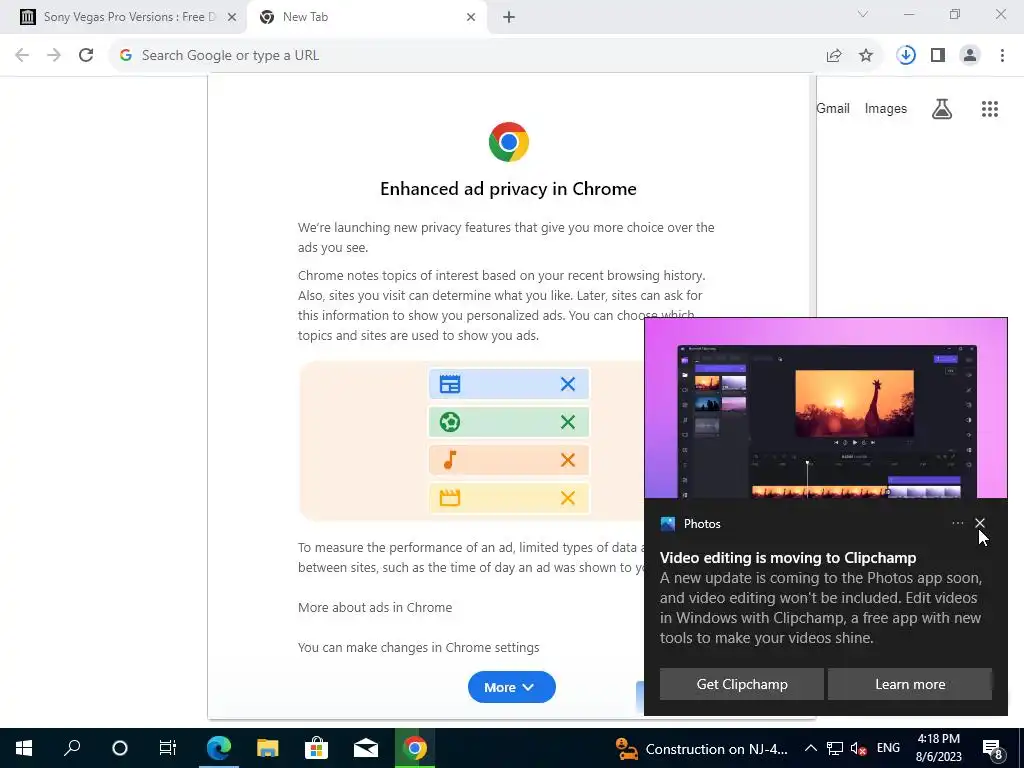Dismiss the Photos notification with X
The width and height of the screenshot is (1024, 768).
pyautogui.click(x=980, y=523)
